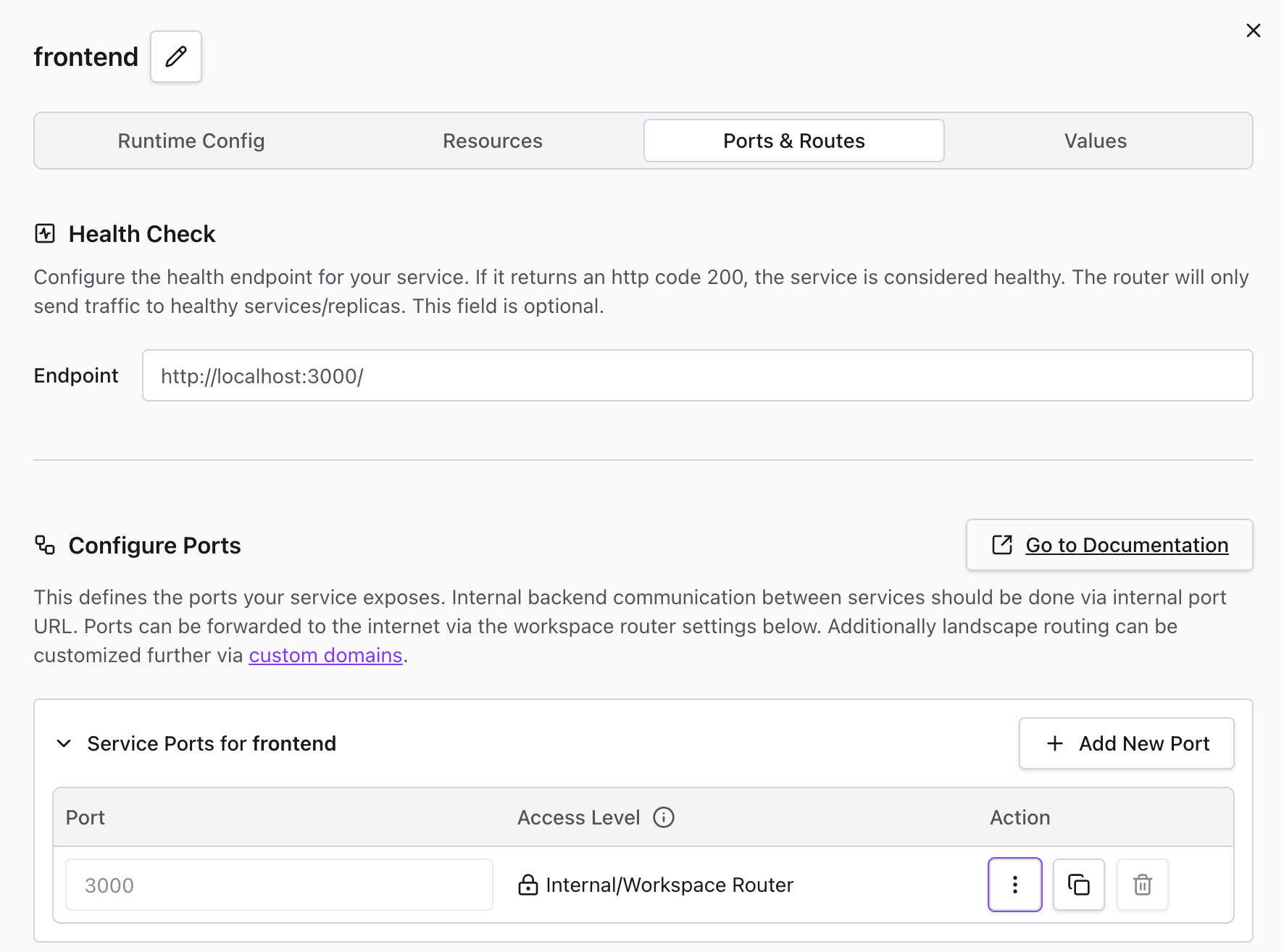Click the external link icon beside documentation

pyautogui.click(x=1001, y=545)
